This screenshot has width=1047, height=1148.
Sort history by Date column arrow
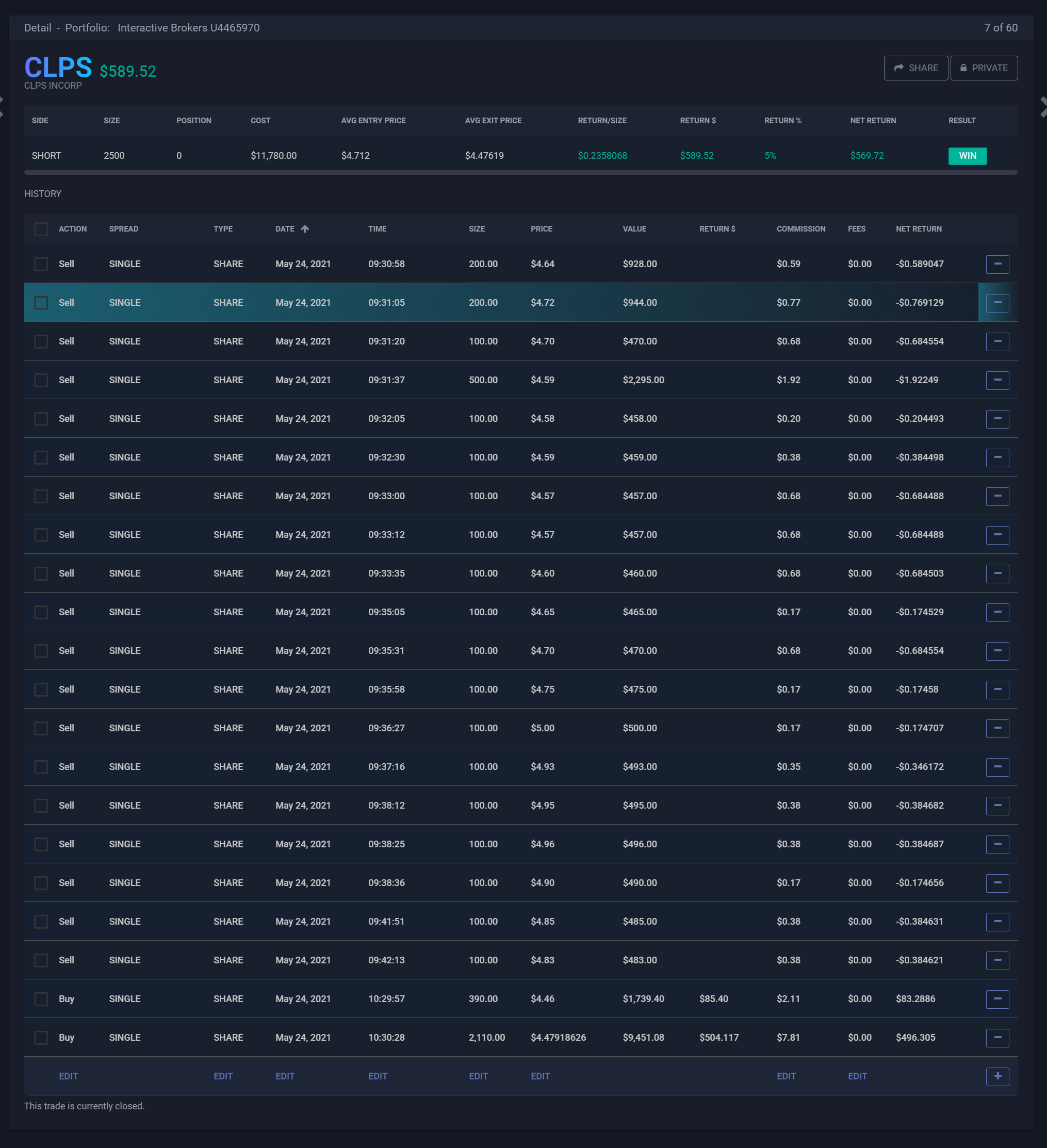[x=305, y=229]
